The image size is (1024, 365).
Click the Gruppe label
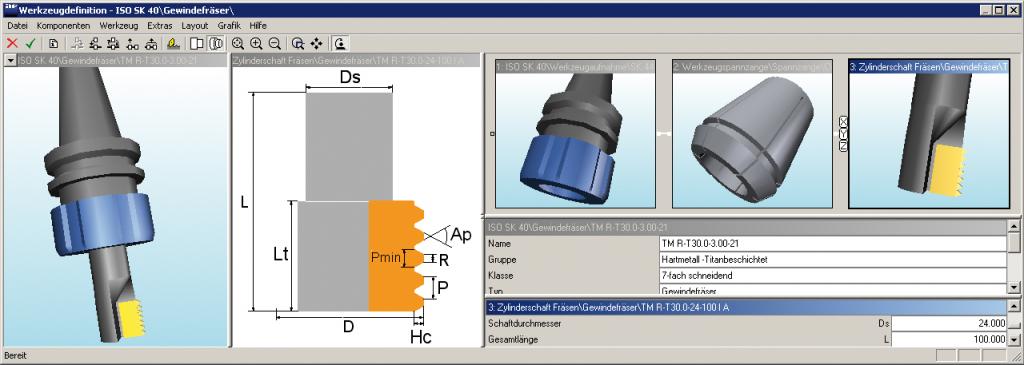(x=502, y=259)
